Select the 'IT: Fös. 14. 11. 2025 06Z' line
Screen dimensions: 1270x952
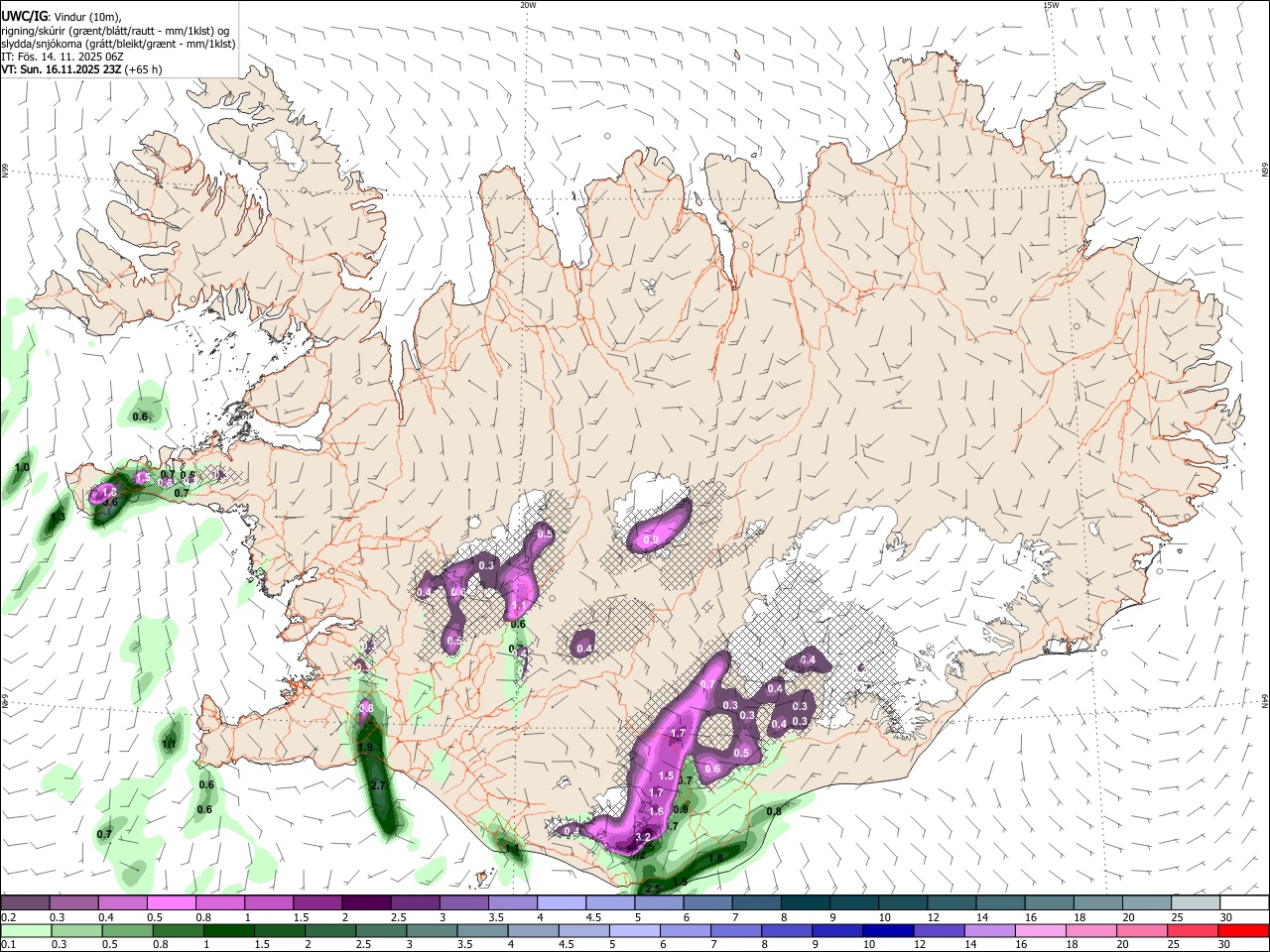tap(64, 57)
